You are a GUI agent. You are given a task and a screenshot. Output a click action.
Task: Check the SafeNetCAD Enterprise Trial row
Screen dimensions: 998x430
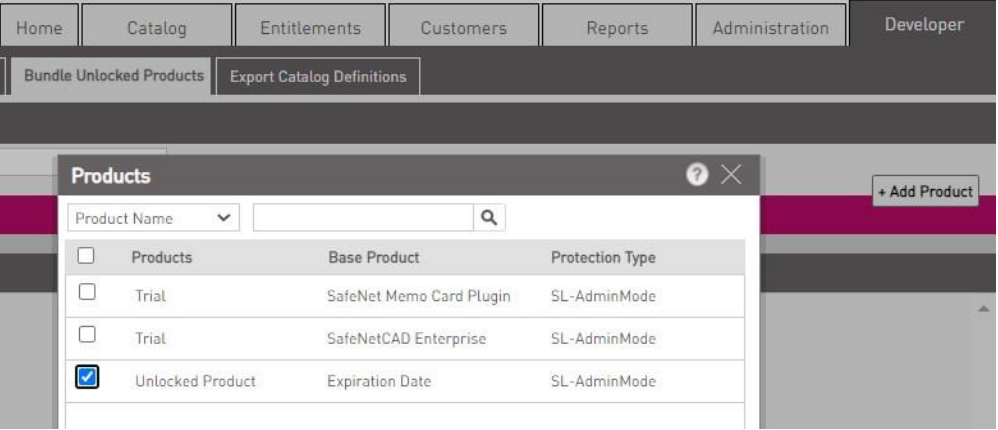(x=86, y=334)
